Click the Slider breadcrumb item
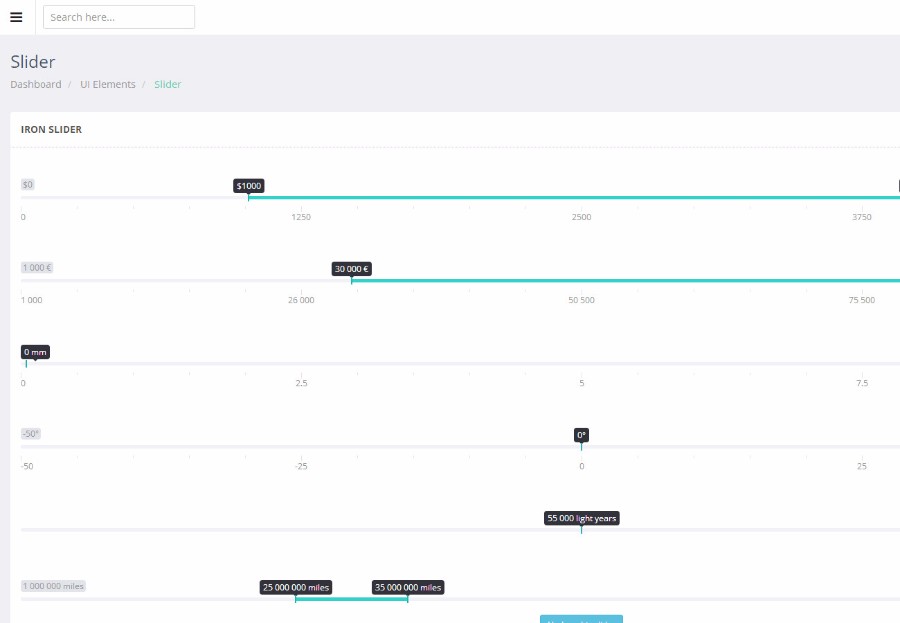Image resolution: width=900 pixels, height=623 pixels. pyautogui.click(x=168, y=84)
